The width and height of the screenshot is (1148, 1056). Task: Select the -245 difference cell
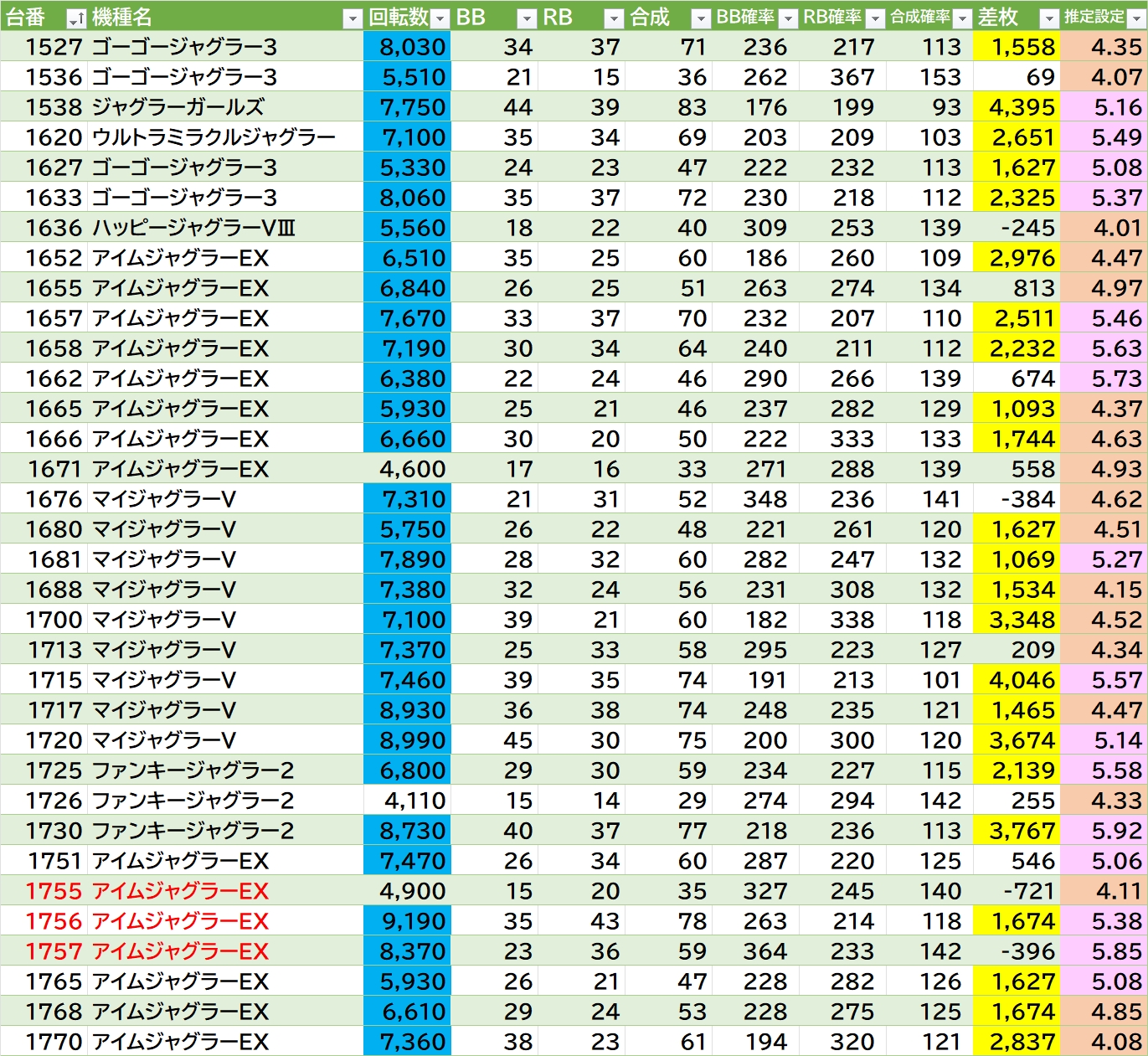point(1017,228)
